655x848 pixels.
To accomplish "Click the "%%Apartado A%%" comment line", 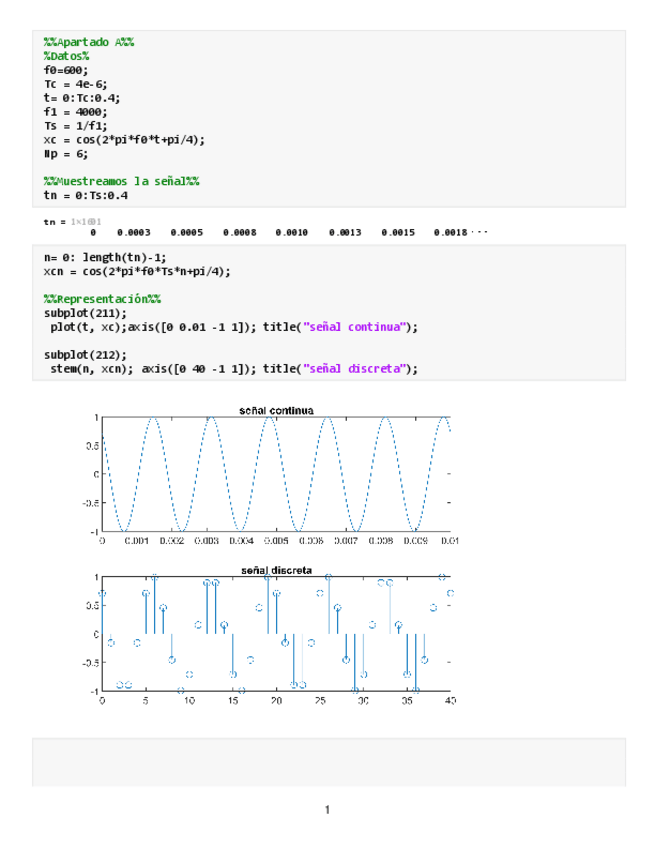I will pos(89,42).
